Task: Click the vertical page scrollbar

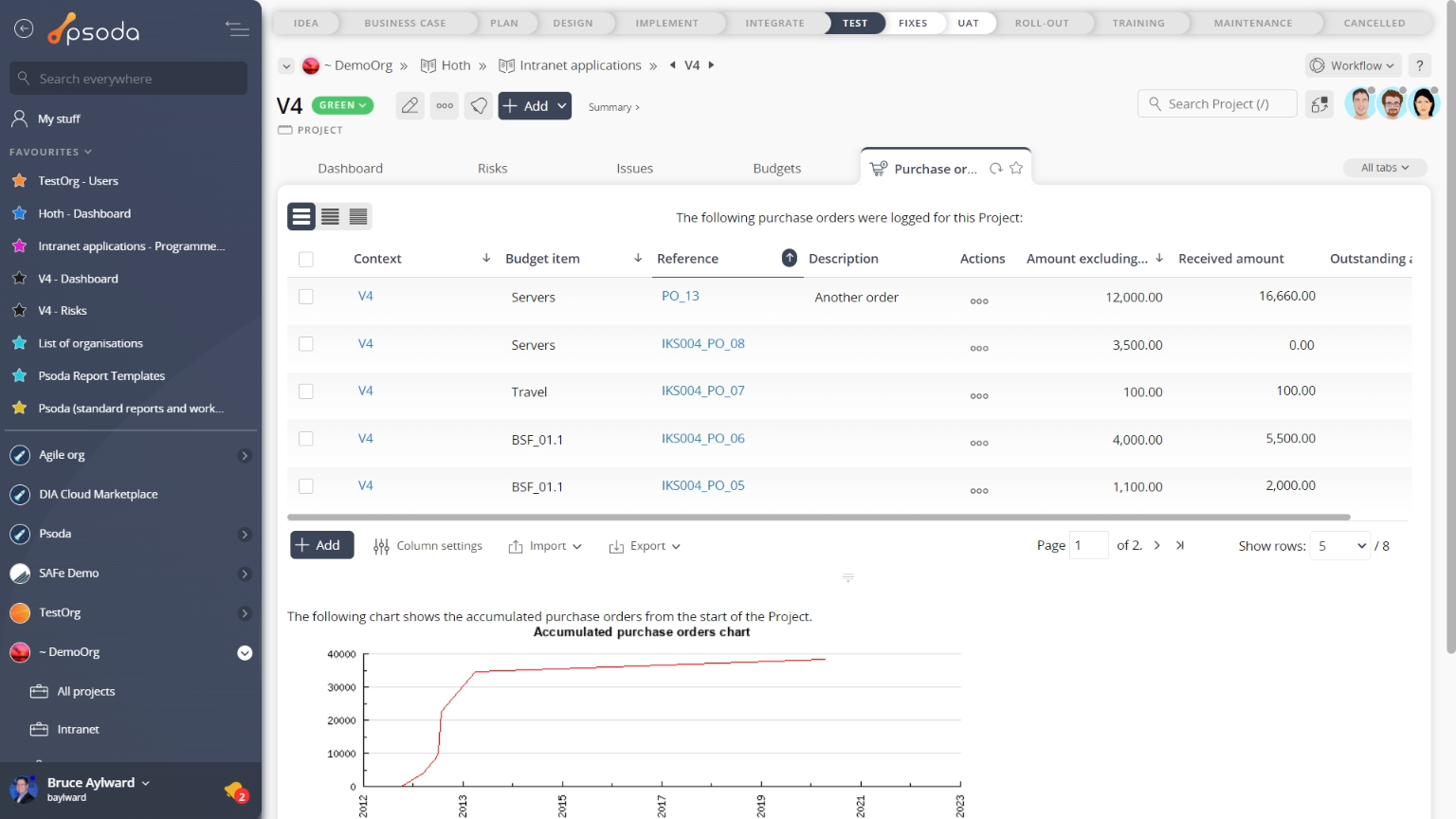Action: click(x=1450, y=327)
